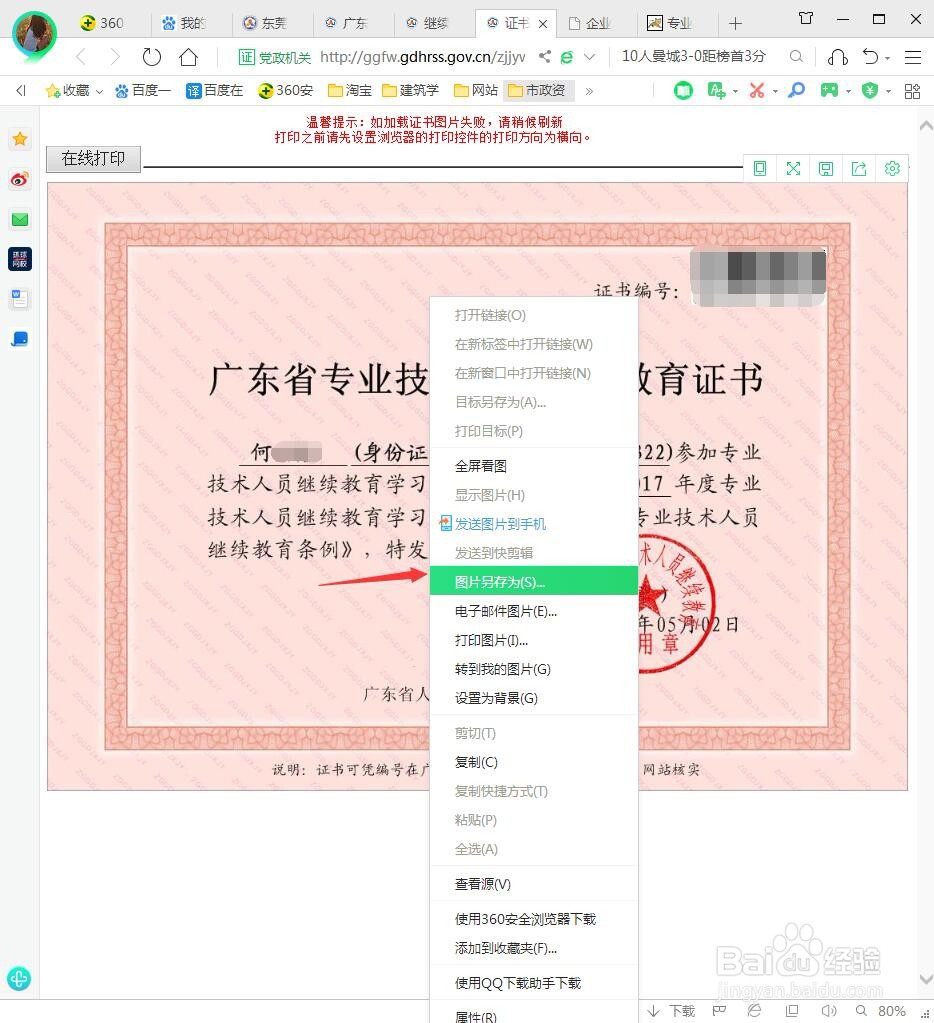Open the translate tool dropdown arrow

coord(735,90)
